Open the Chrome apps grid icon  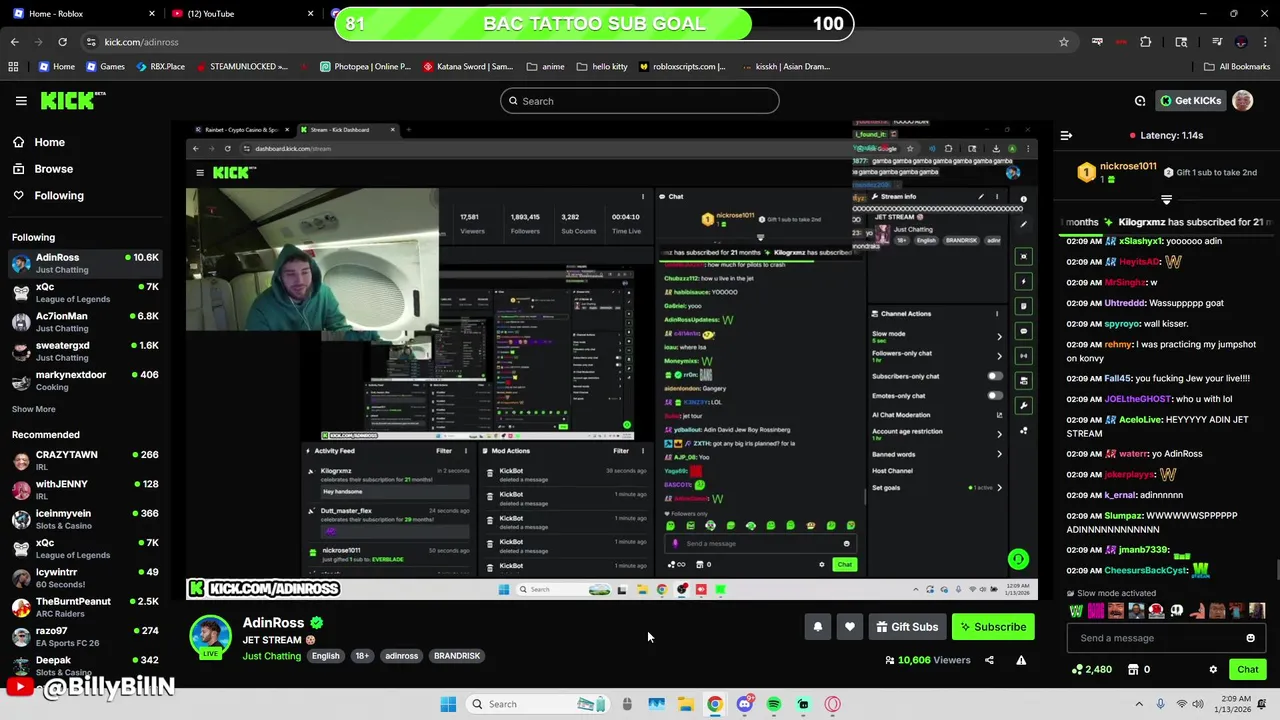point(13,67)
